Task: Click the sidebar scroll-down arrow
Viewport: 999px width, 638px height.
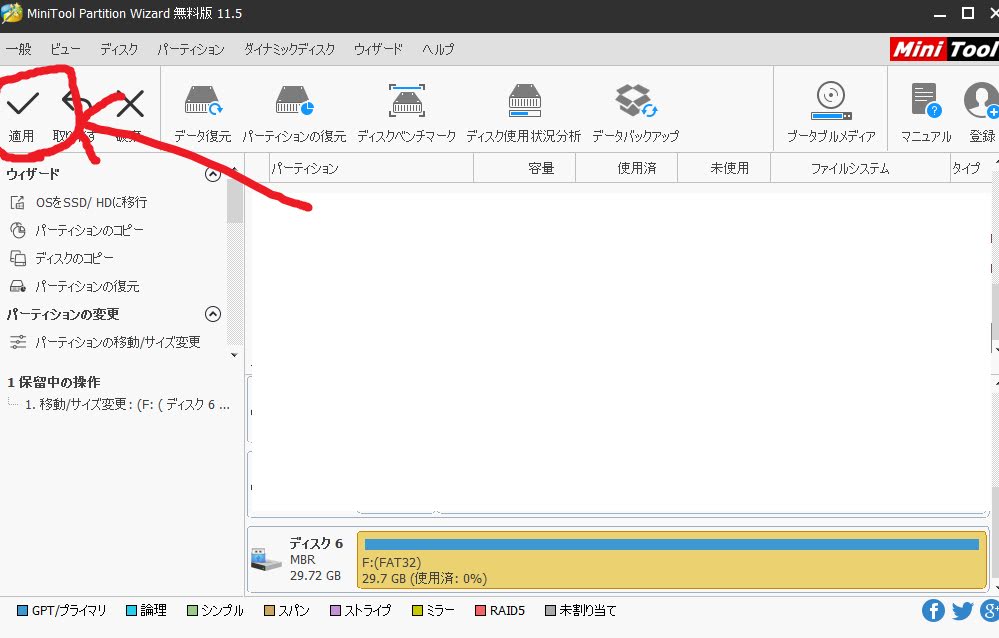Action: (x=234, y=355)
